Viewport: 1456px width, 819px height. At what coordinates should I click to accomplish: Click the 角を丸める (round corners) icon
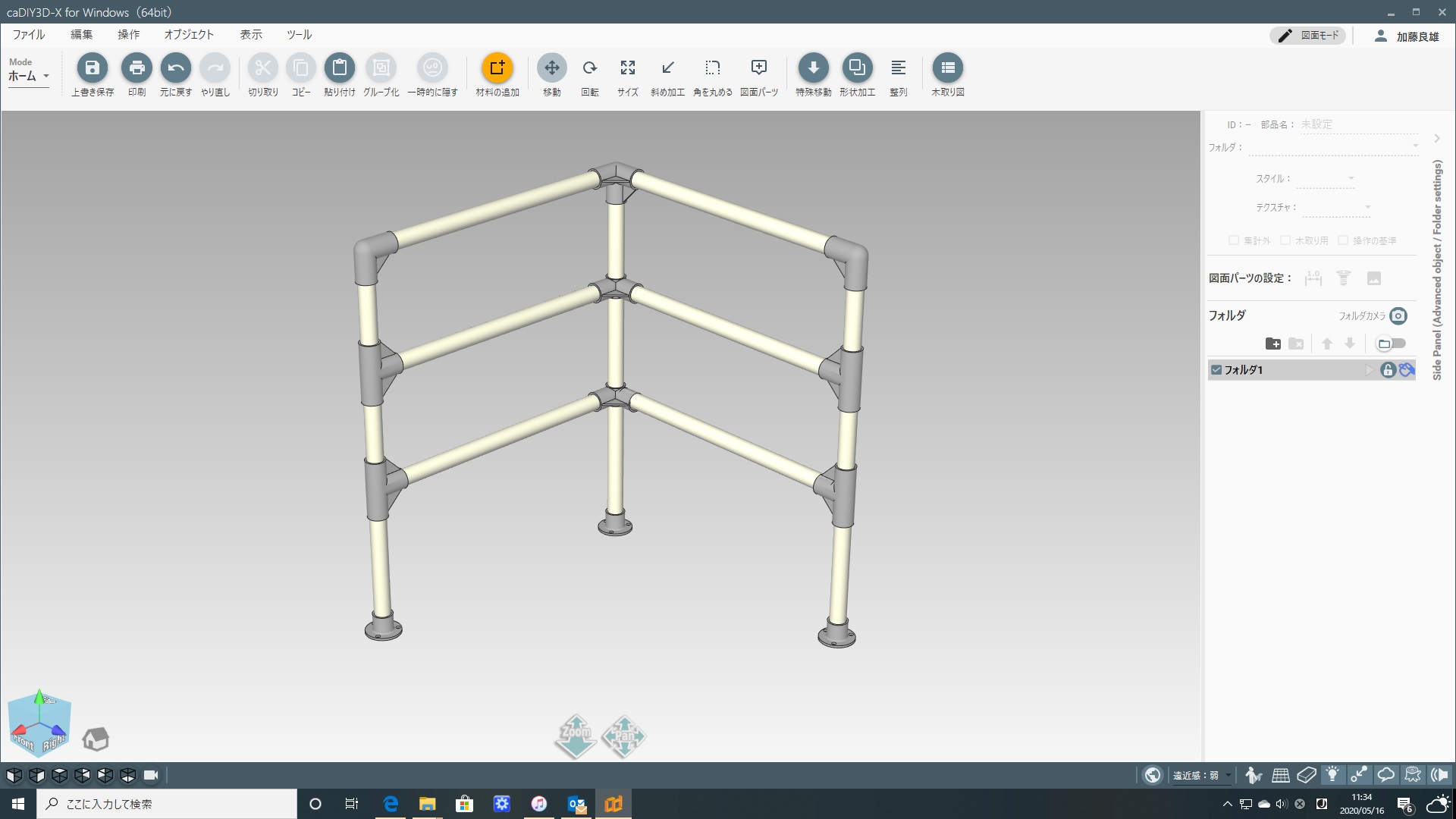pos(712,68)
